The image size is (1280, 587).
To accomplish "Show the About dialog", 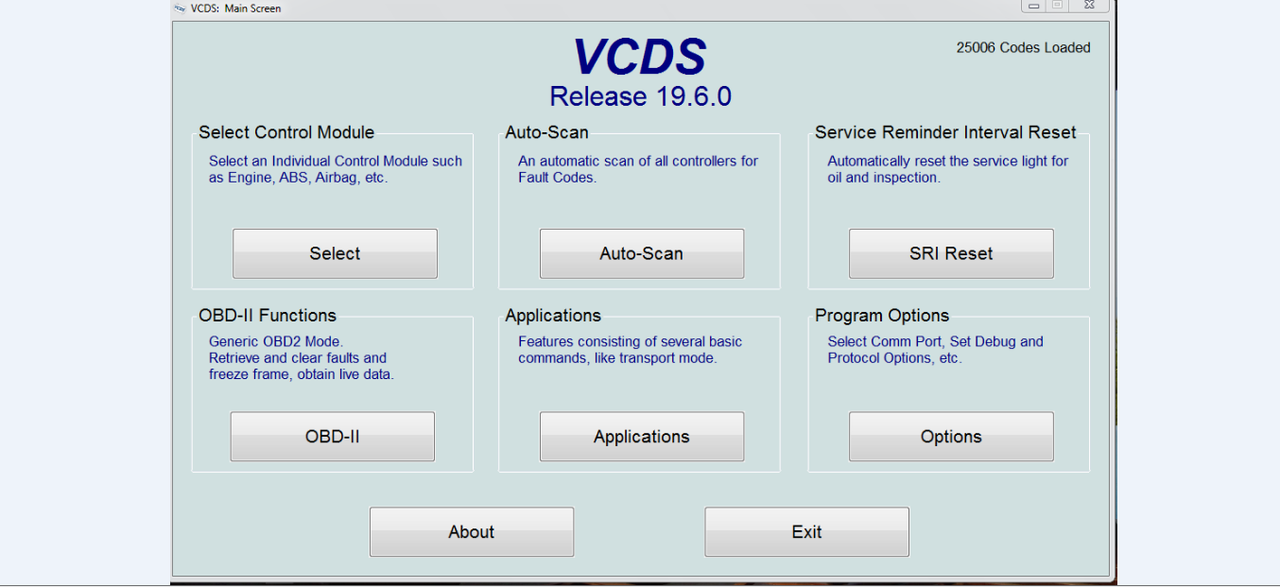I will point(472,532).
